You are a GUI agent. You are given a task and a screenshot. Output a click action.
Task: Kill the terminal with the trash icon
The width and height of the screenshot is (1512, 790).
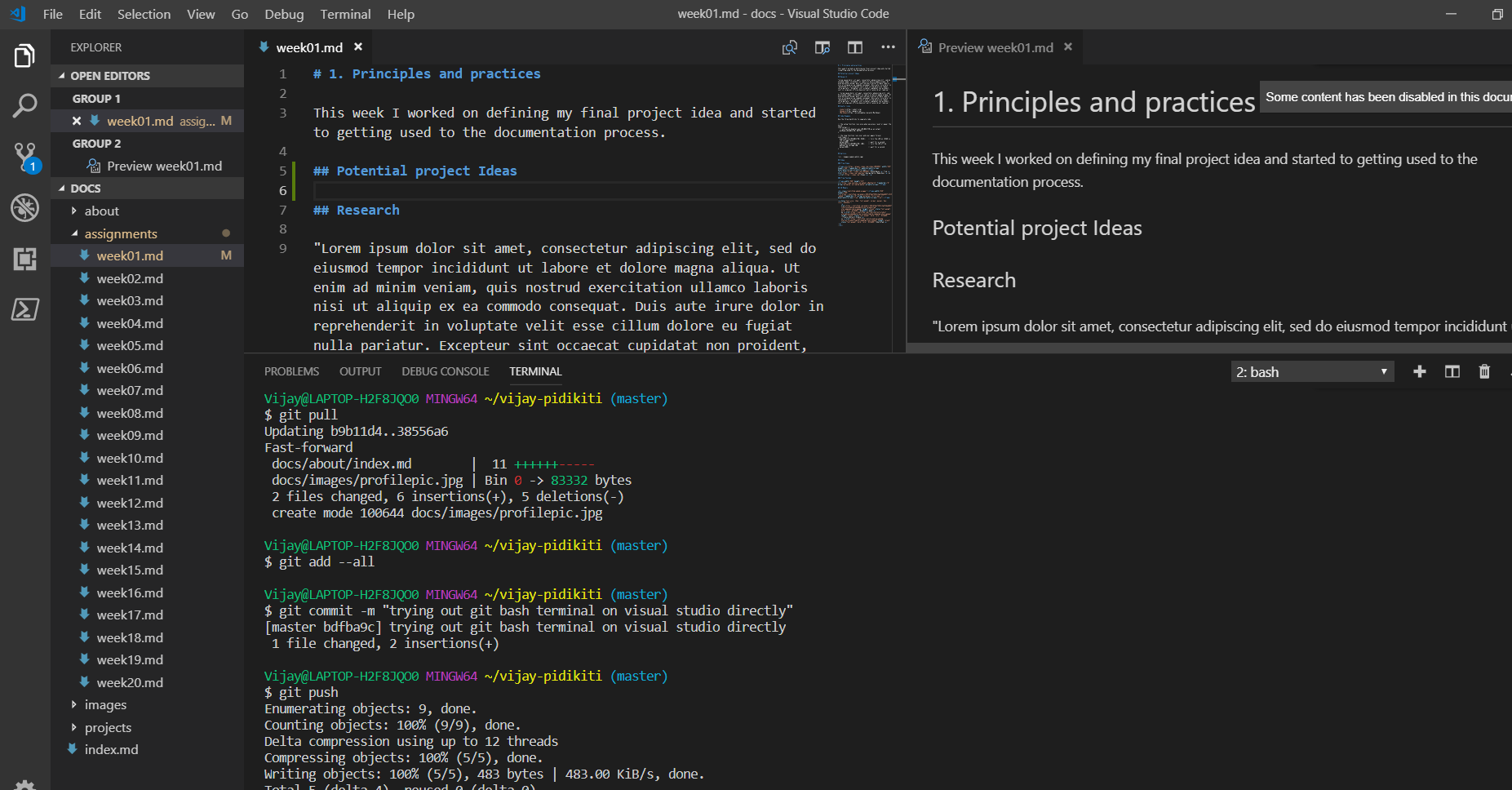1484,372
